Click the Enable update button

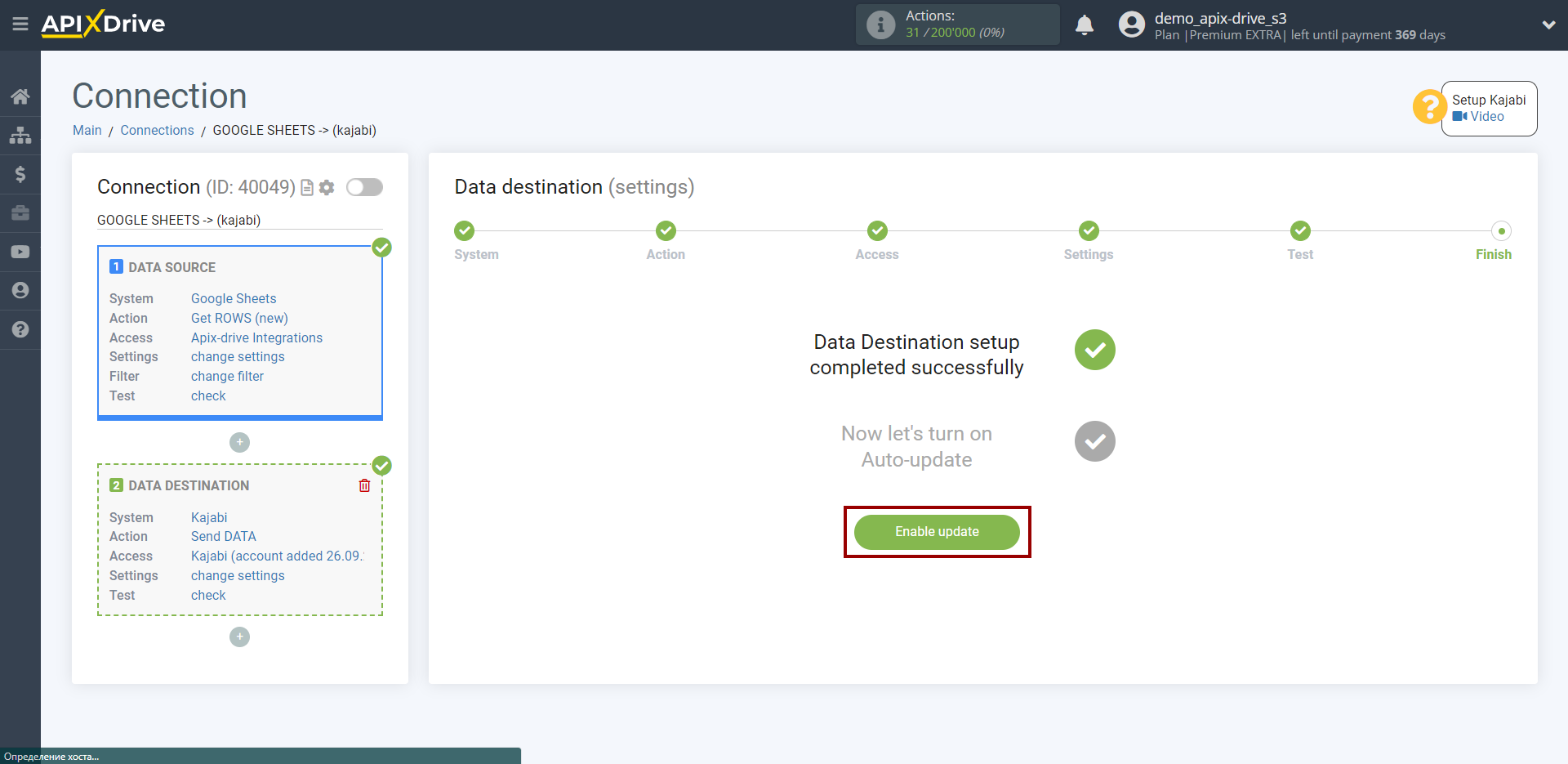pos(937,532)
